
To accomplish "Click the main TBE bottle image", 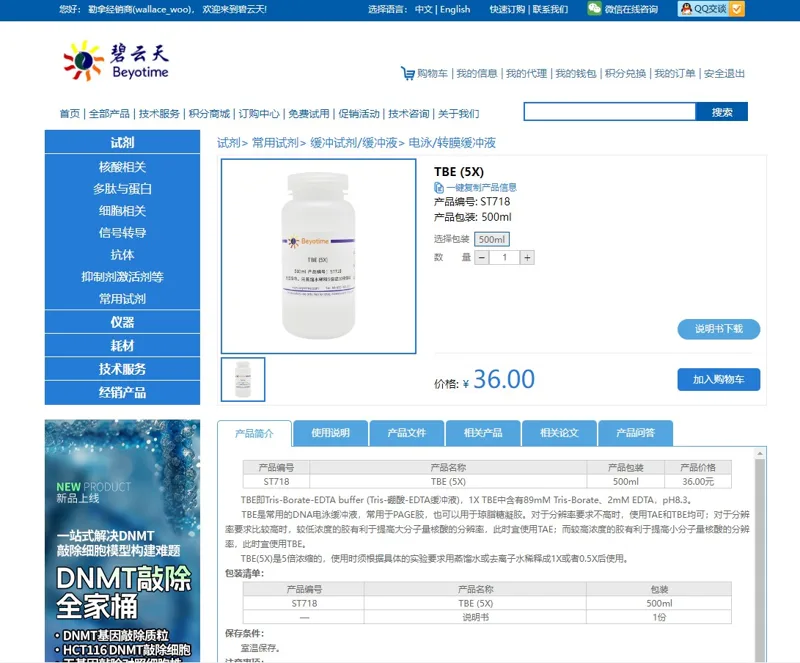I will point(318,256).
